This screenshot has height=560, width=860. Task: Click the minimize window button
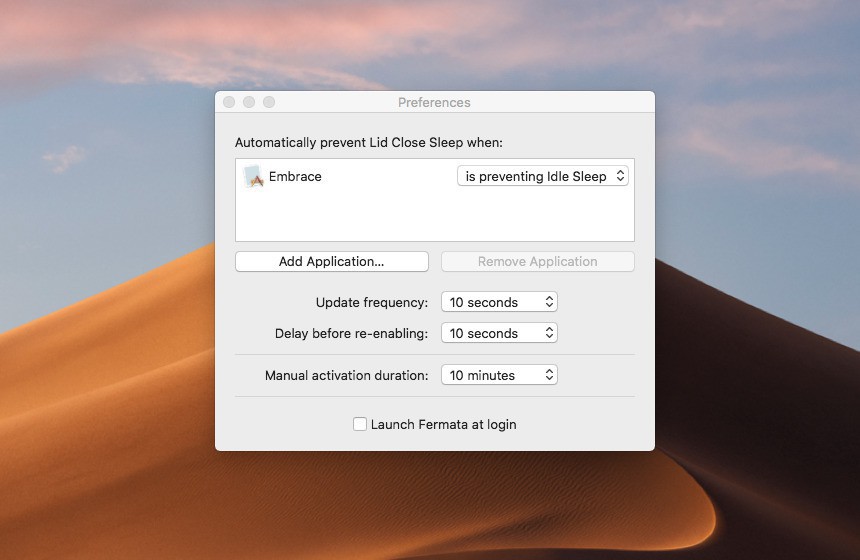(249, 102)
